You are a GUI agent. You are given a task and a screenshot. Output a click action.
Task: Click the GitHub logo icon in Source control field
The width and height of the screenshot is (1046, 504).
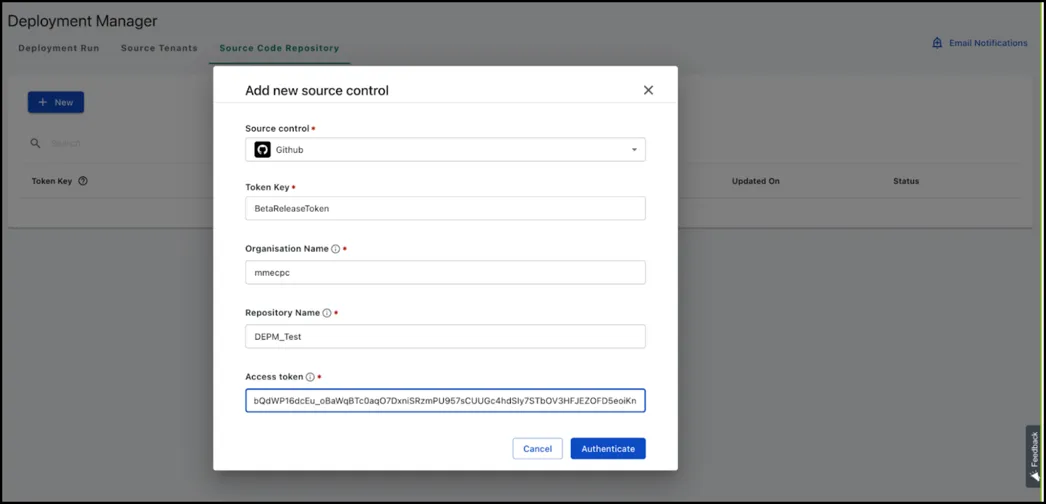click(262, 150)
